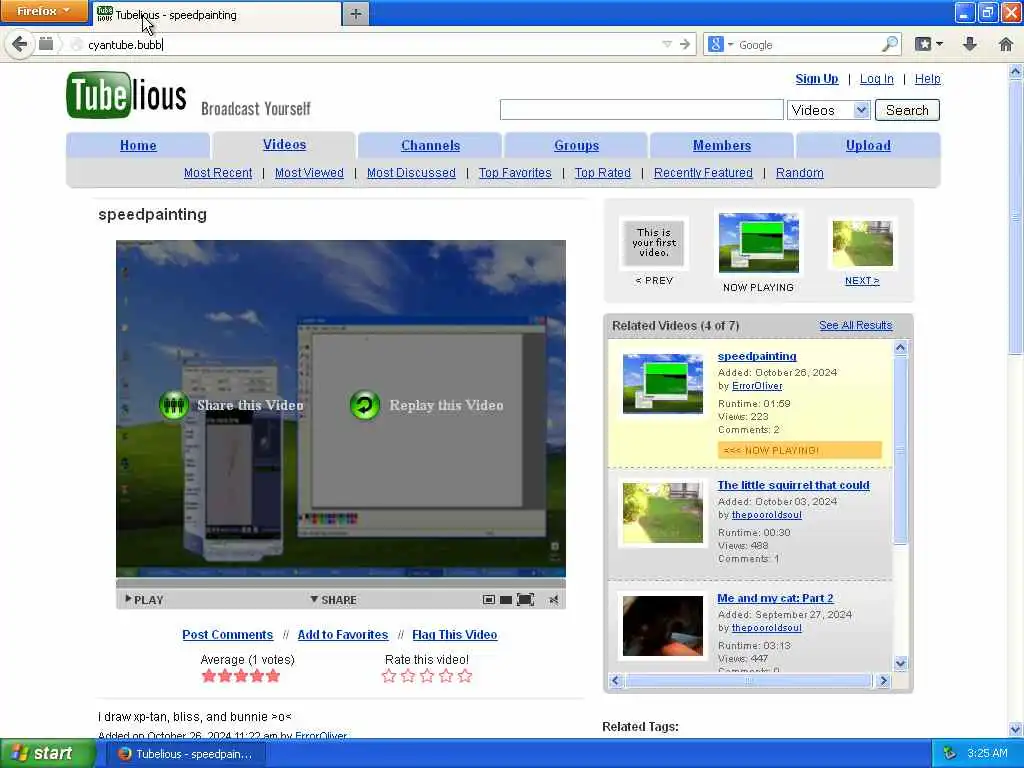Open the Most Discussed link
1024x768 pixels.
(x=411, y=173)
